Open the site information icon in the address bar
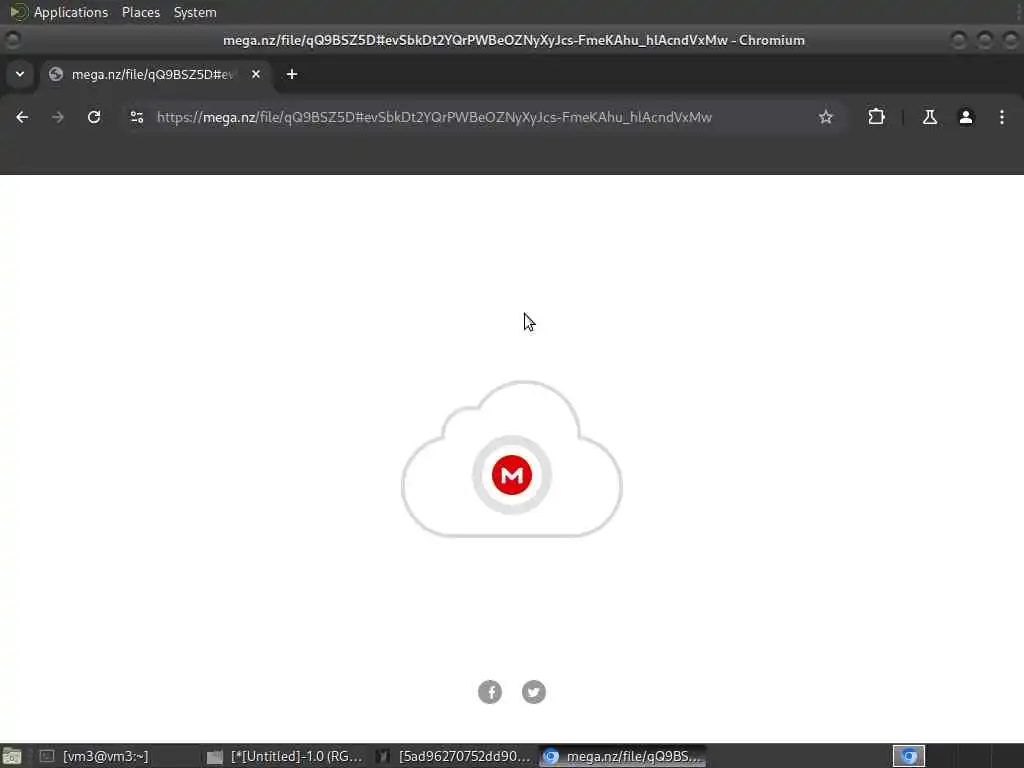This screenshot has width=1024, height=768. pyautogui.click(x=136, y=117)
